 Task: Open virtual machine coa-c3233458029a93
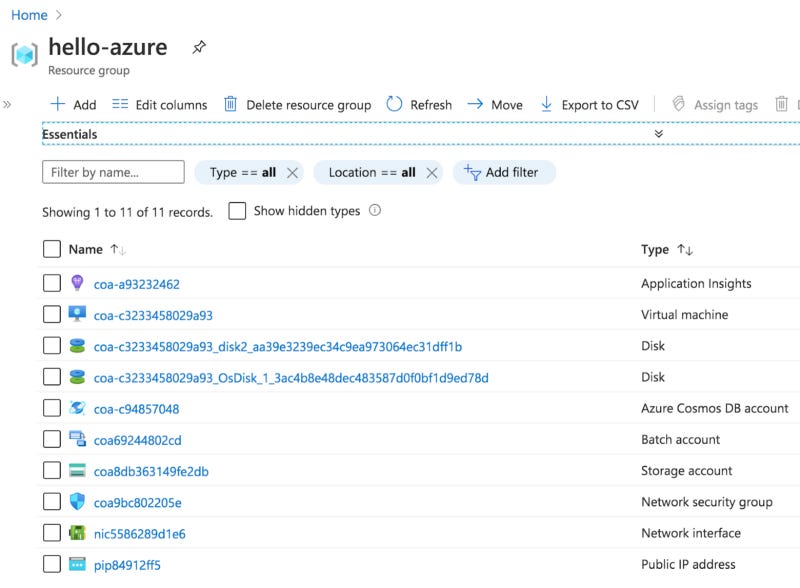point(153,315)
